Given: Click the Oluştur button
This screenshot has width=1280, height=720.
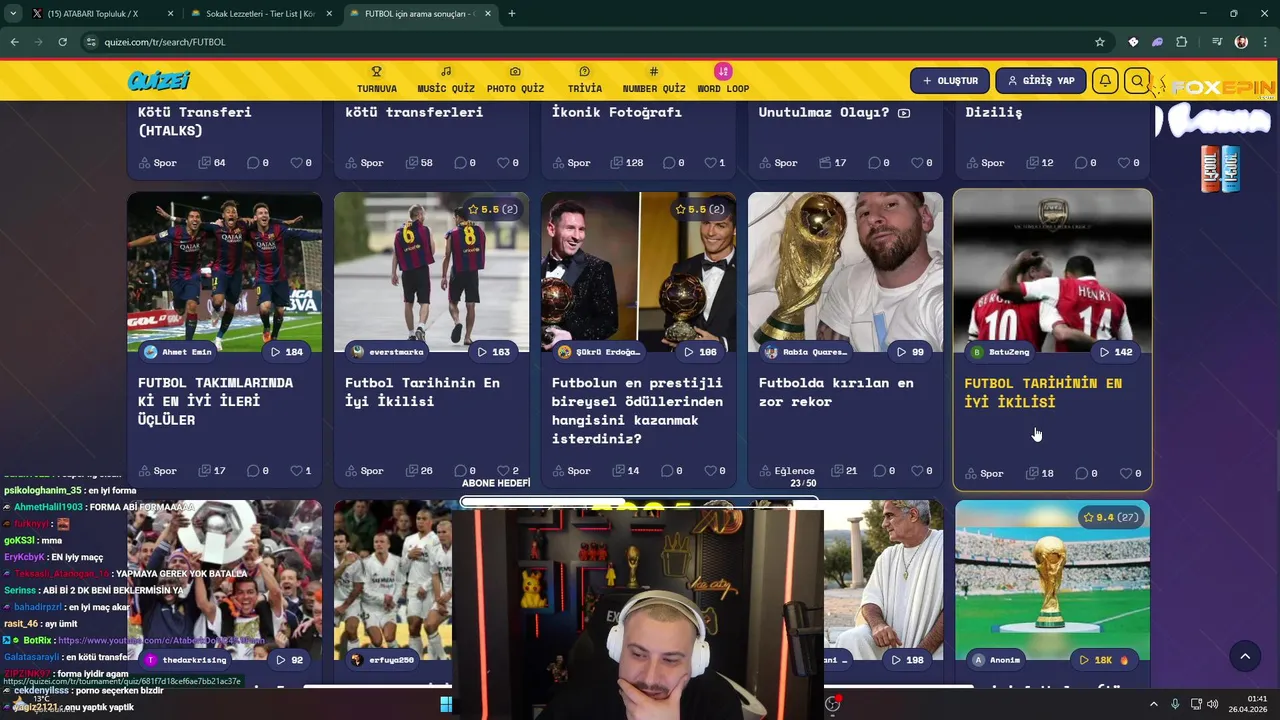Looking at the screenshot, I should [x=950, y=81].
